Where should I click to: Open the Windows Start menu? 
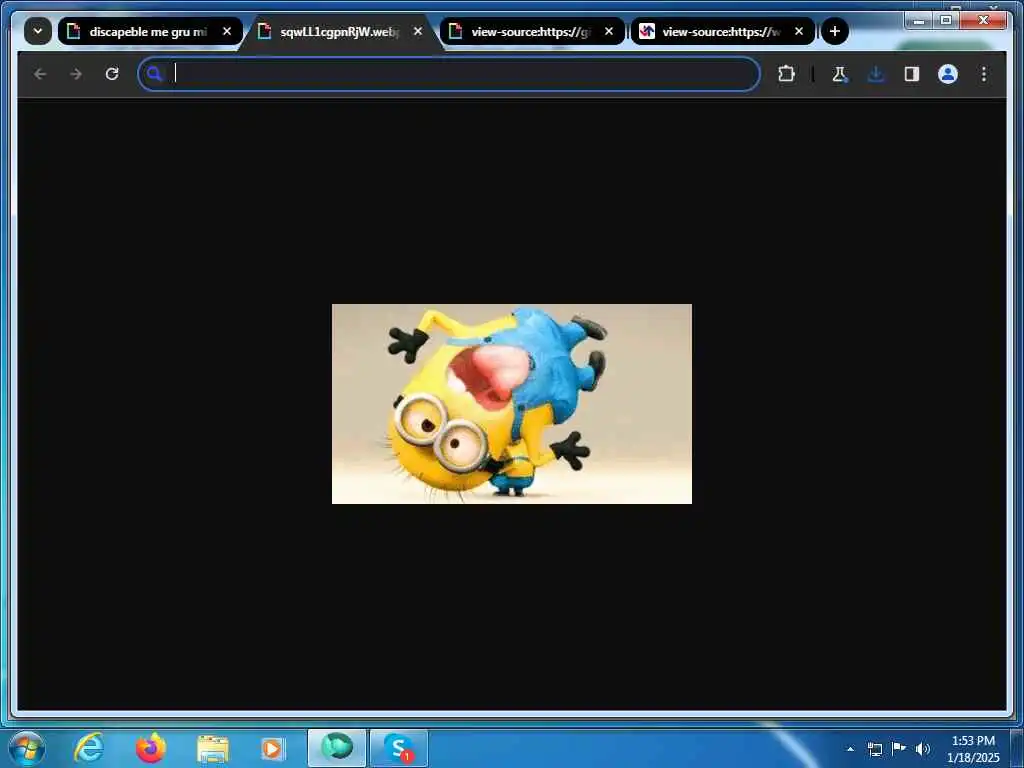[x=27, y=748]
